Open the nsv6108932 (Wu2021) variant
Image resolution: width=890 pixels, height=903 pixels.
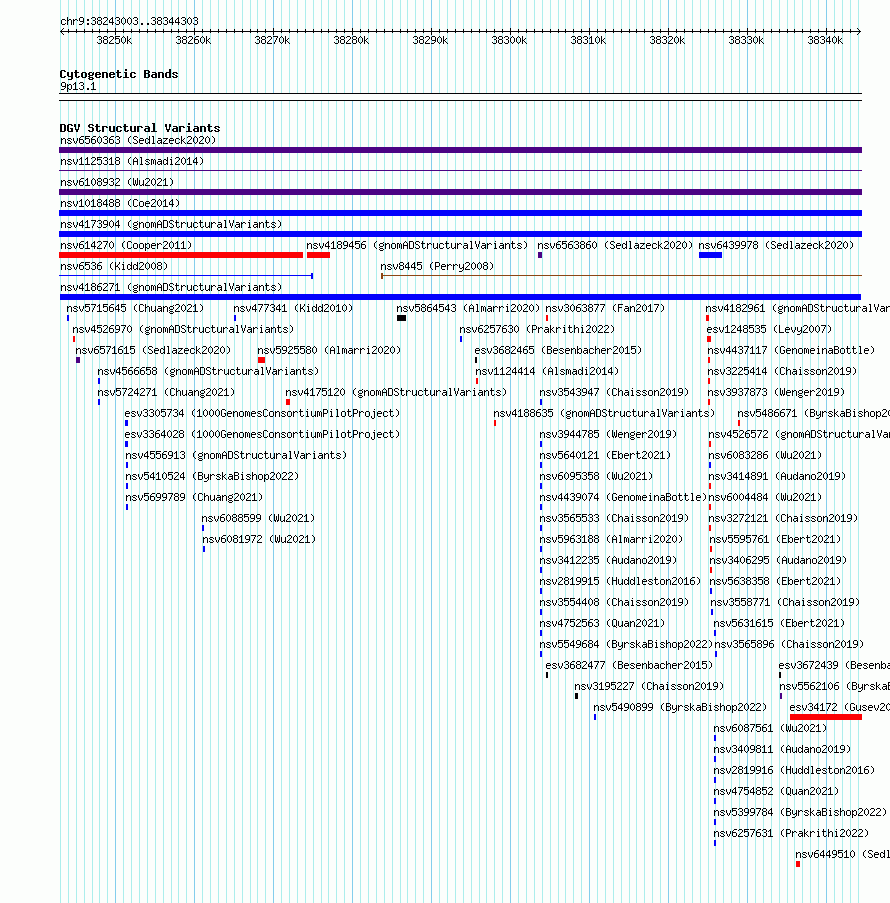[x=117, y=183]
